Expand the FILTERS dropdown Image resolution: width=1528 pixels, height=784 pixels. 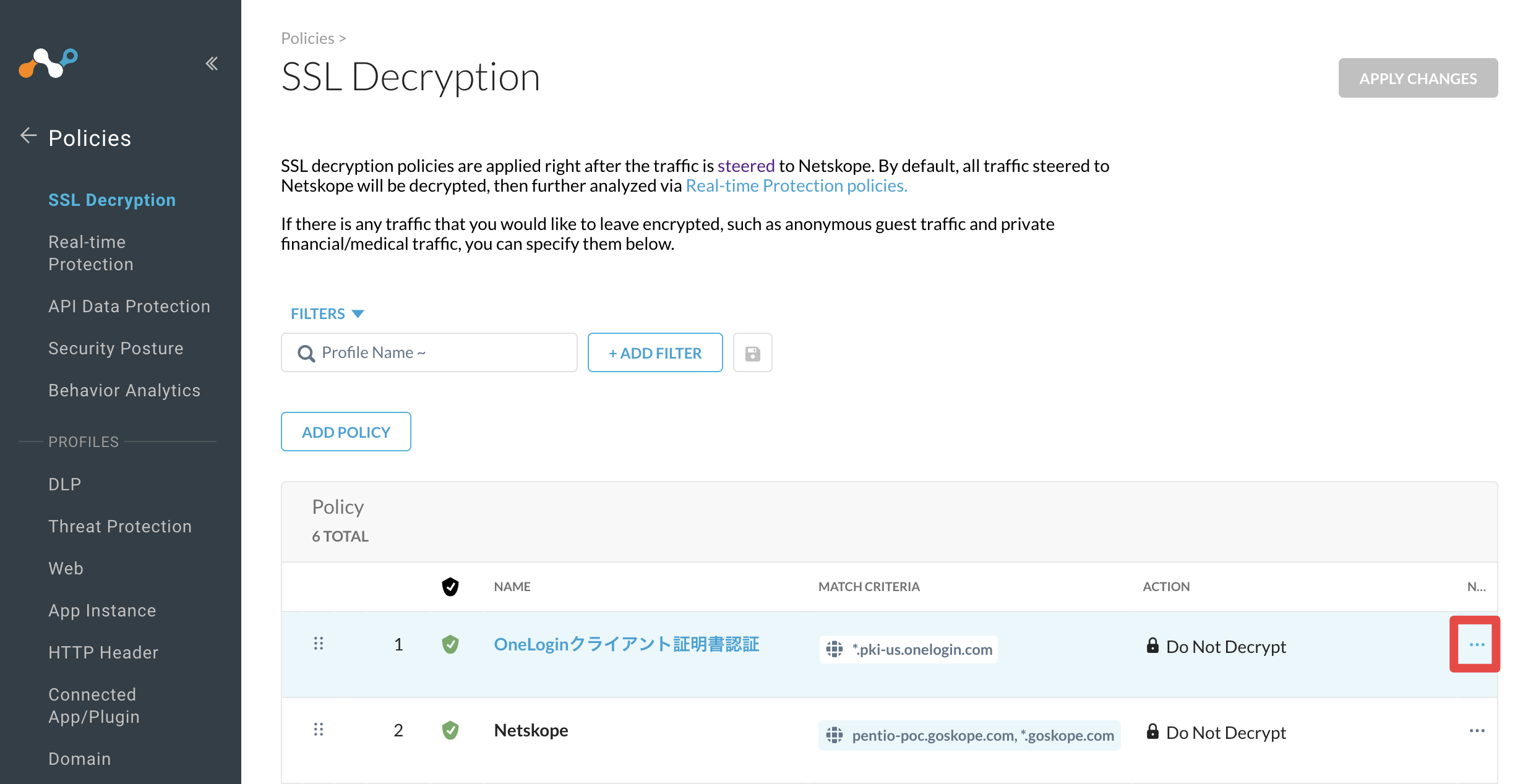327,313
